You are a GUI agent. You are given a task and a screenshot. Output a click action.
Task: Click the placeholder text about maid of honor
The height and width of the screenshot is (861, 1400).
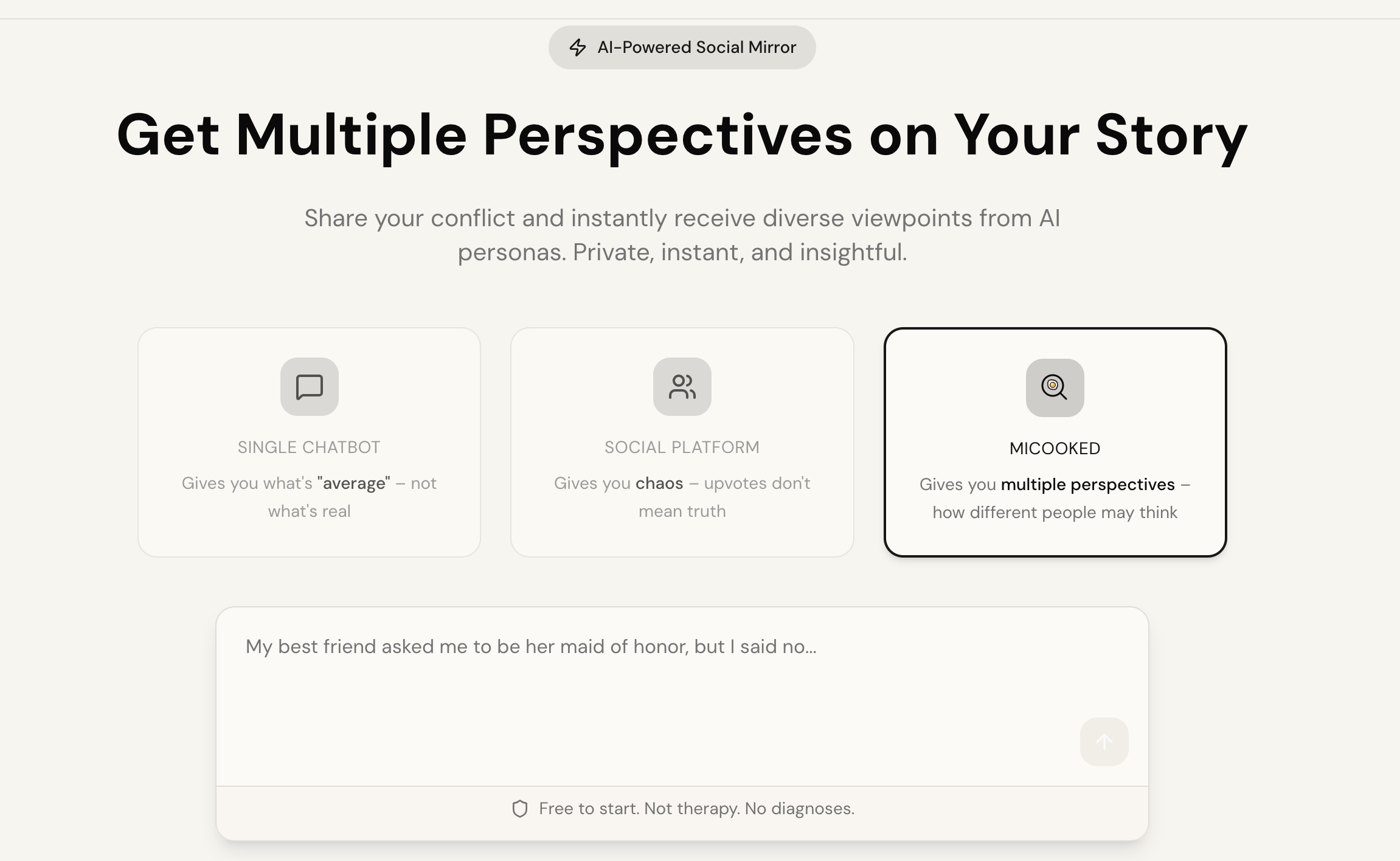530,646
